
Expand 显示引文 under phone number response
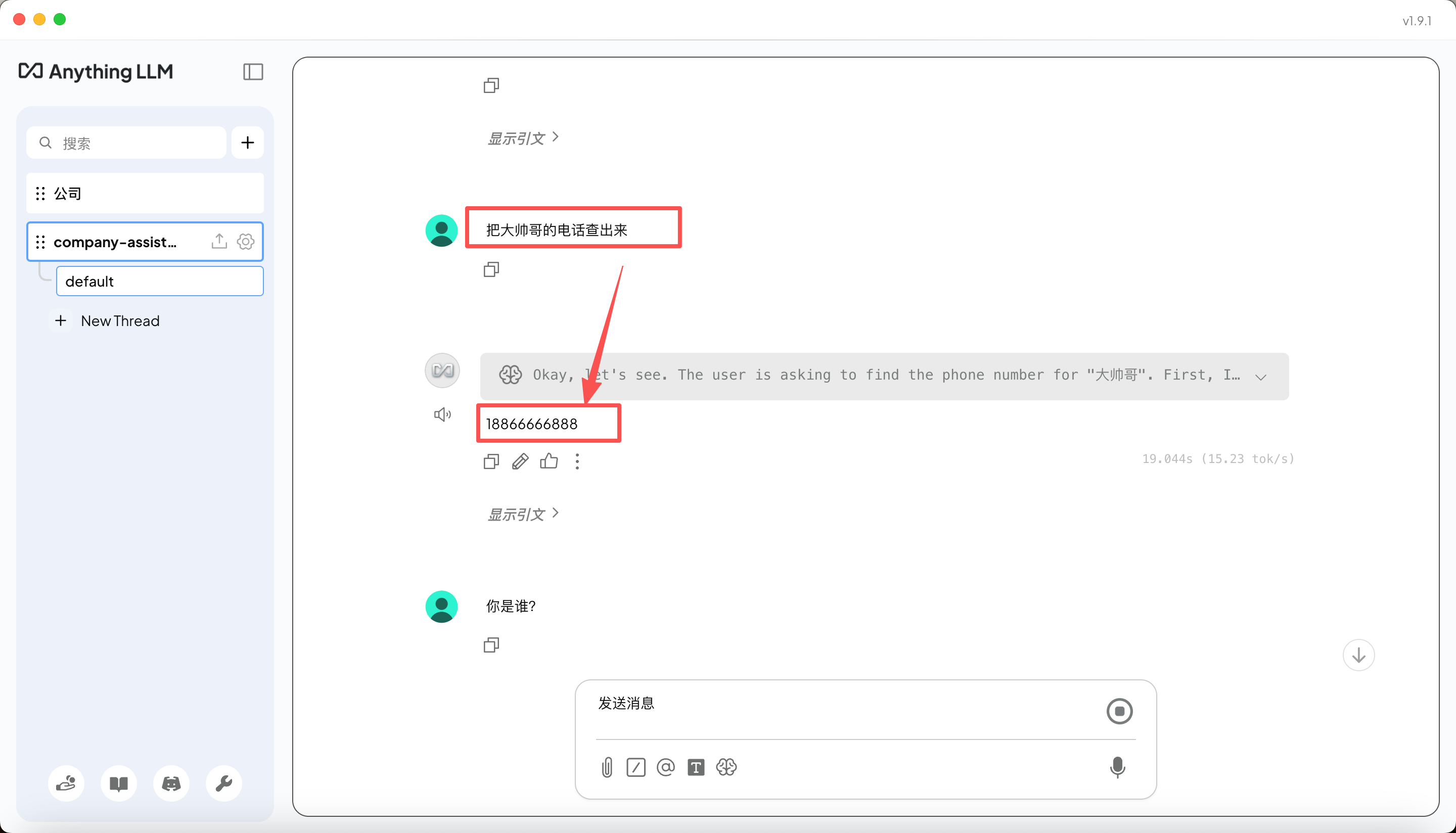tap(522, 514)
